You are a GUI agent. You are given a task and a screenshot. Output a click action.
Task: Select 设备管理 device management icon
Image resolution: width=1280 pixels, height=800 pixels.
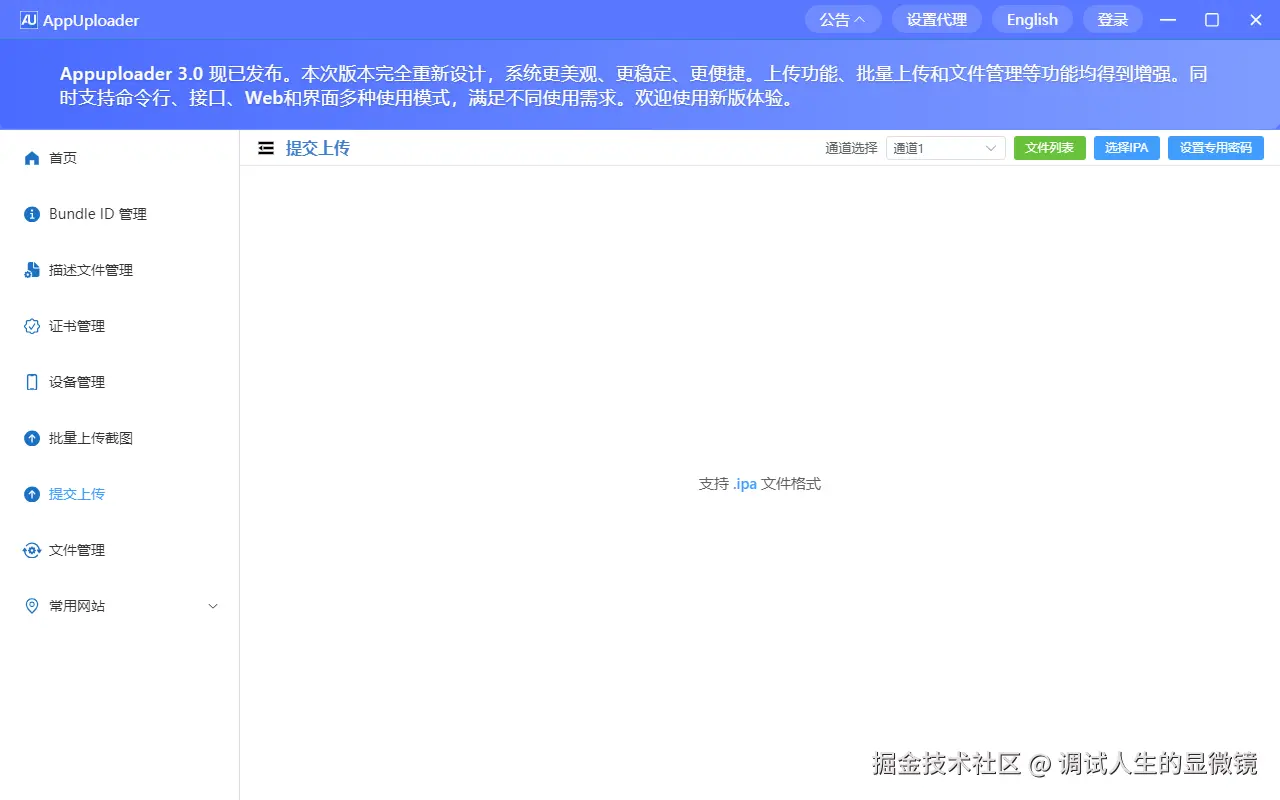click(x=31, y=381)
